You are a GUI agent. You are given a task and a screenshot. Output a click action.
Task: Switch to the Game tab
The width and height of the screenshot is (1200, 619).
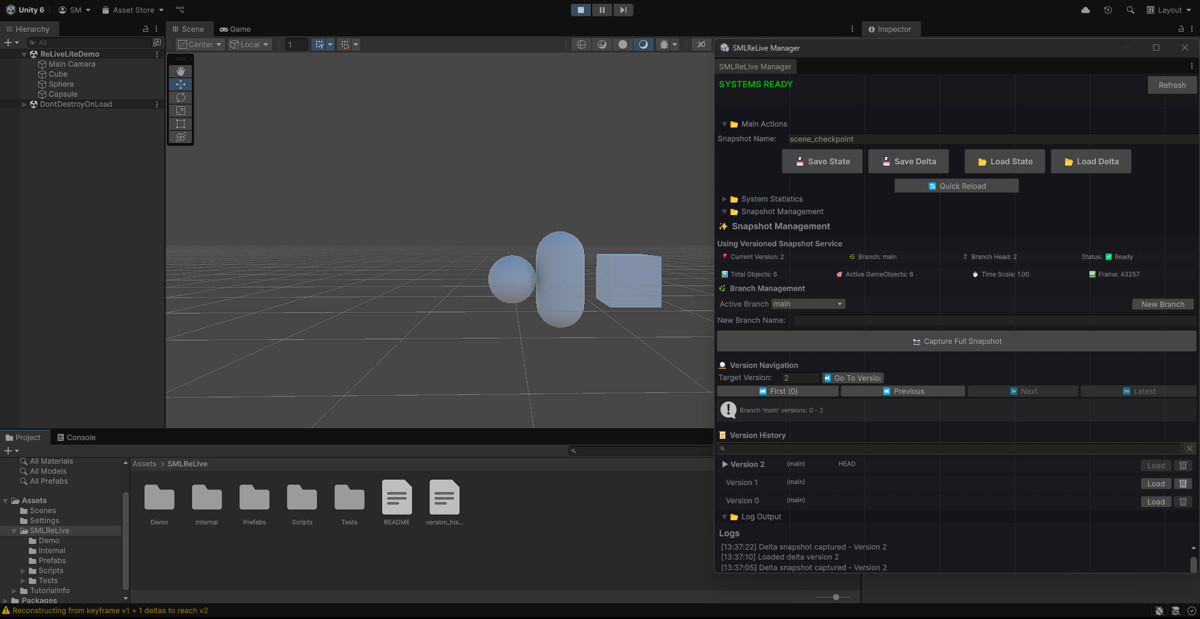pos(235,29)
